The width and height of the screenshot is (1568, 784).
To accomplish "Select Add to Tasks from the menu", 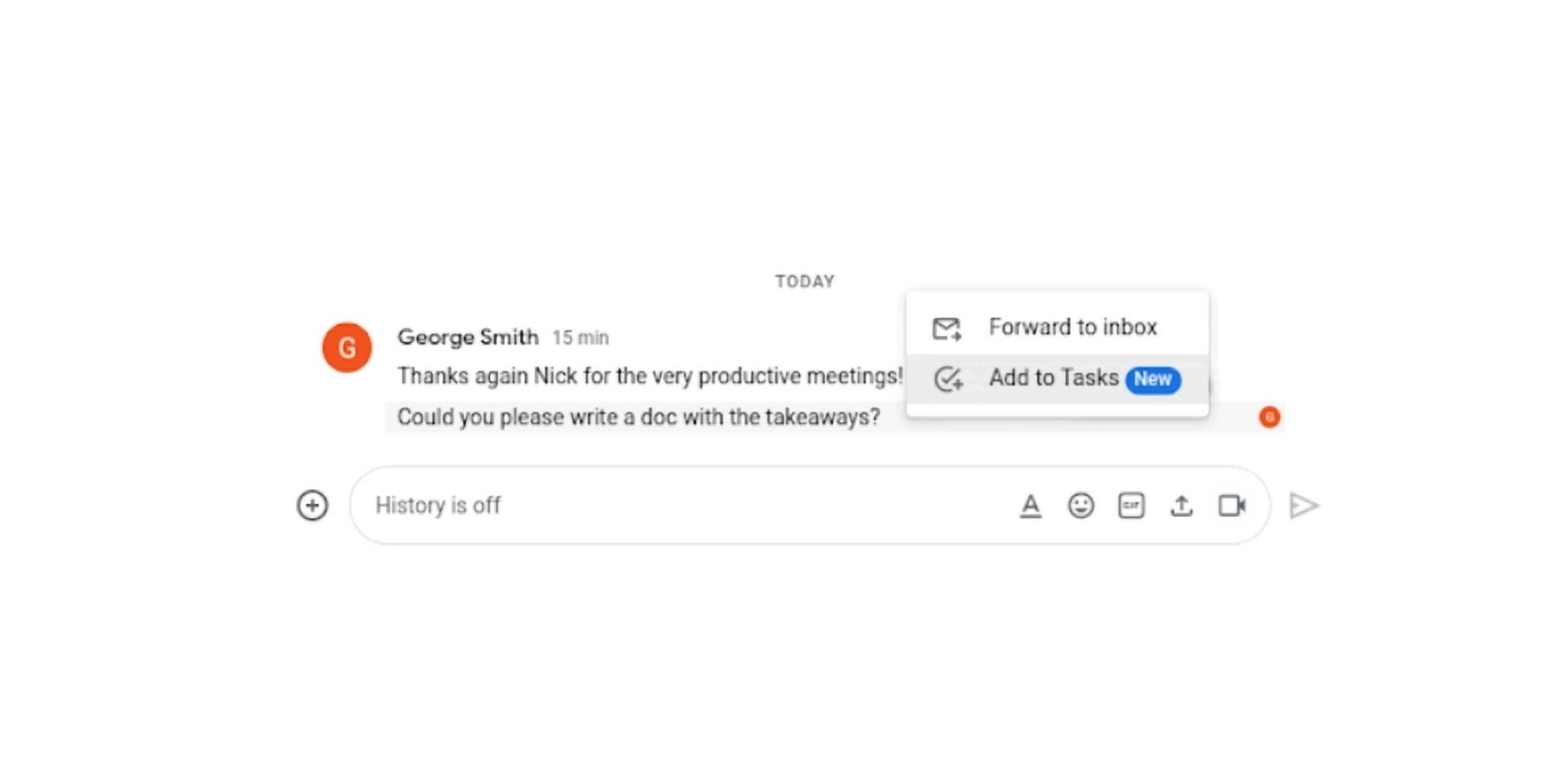I will click(x=1053, y=378).
